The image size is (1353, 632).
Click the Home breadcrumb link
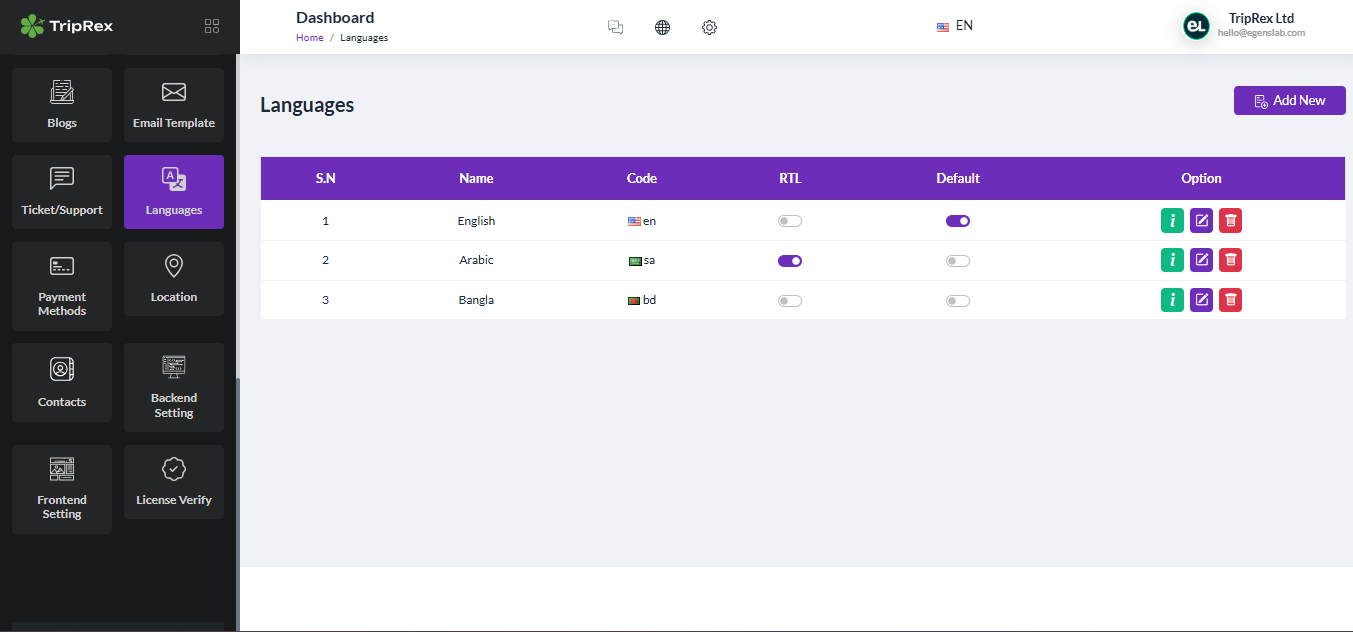(x=309, y=37)
